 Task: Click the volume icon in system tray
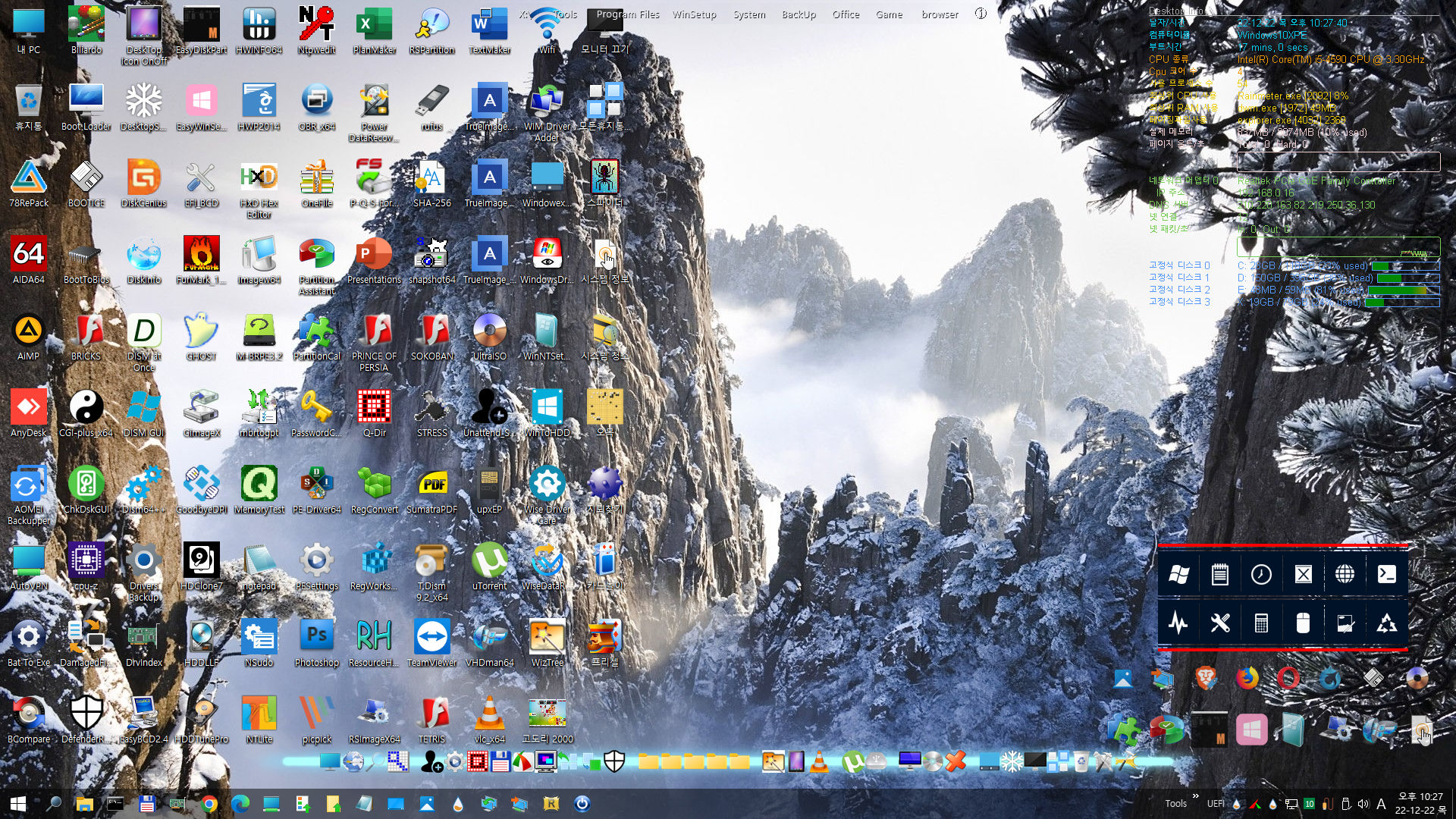pos(1363,804)
